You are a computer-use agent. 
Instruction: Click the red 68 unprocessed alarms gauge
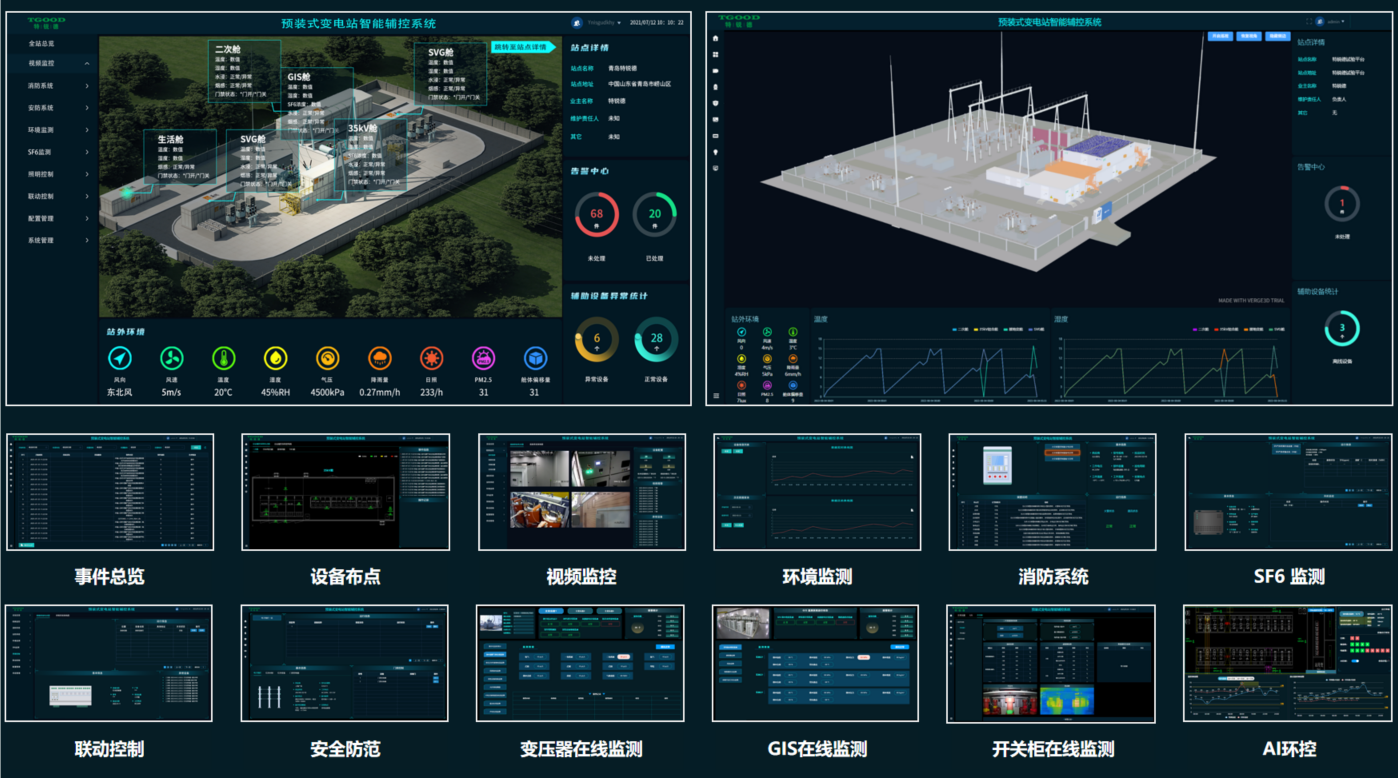click(x=597, y=214)
